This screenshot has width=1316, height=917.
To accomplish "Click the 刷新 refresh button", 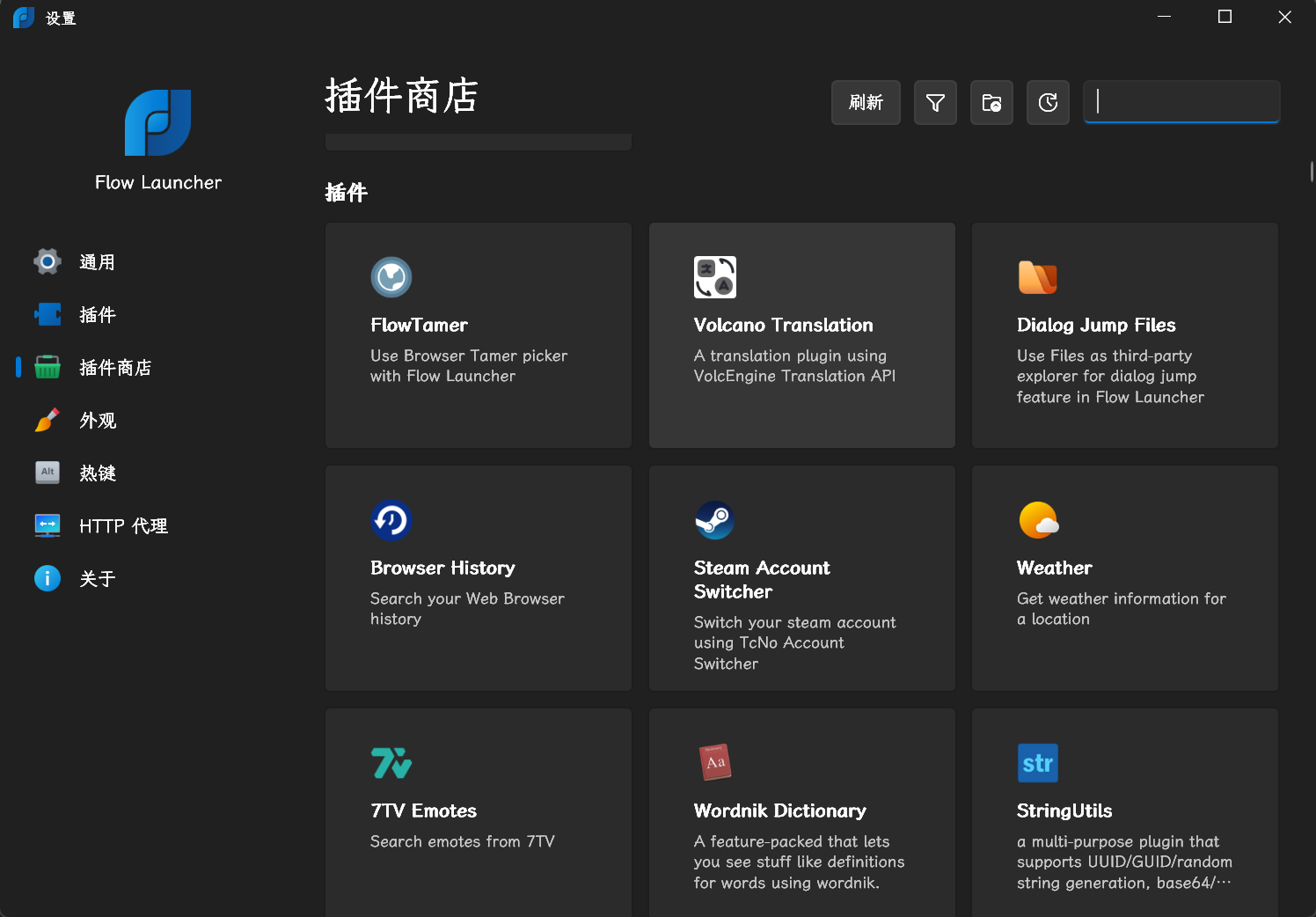I will click(866, 103).
